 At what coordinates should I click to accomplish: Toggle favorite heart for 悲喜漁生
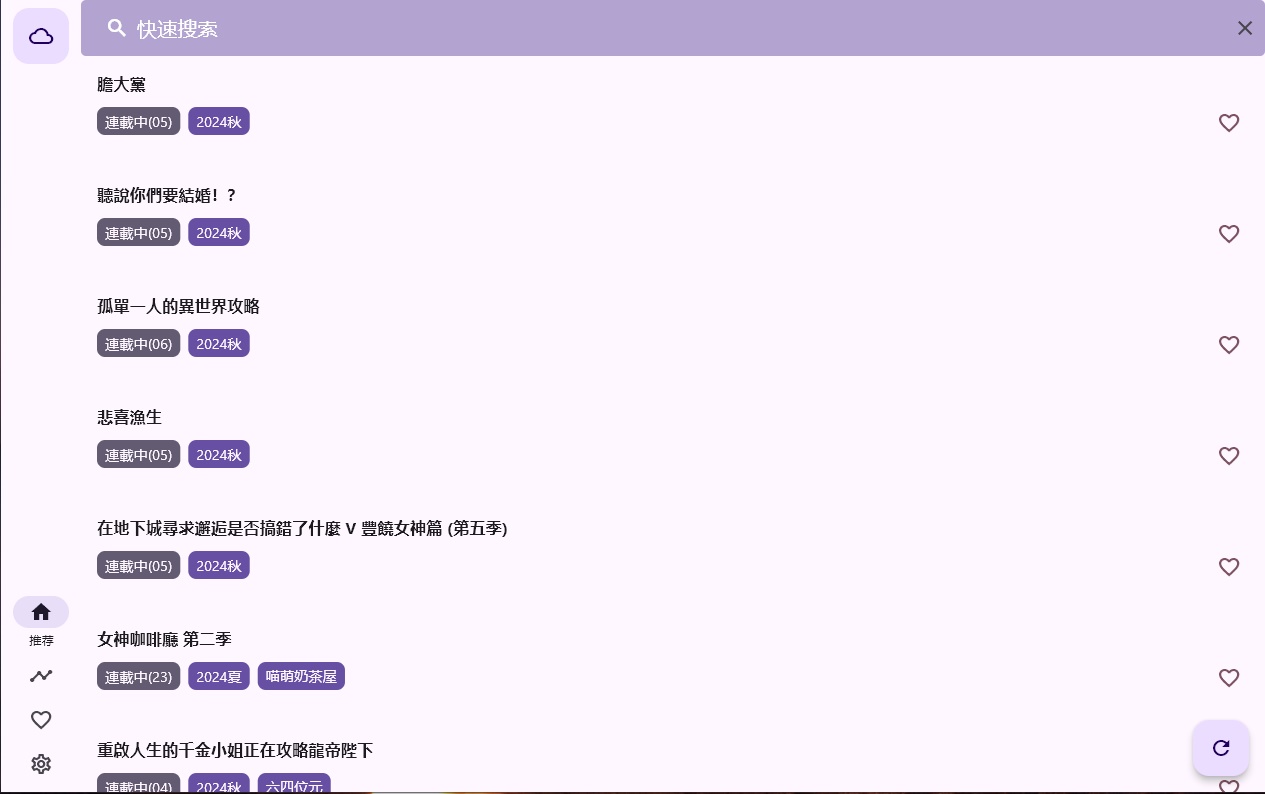[1229, 456]
